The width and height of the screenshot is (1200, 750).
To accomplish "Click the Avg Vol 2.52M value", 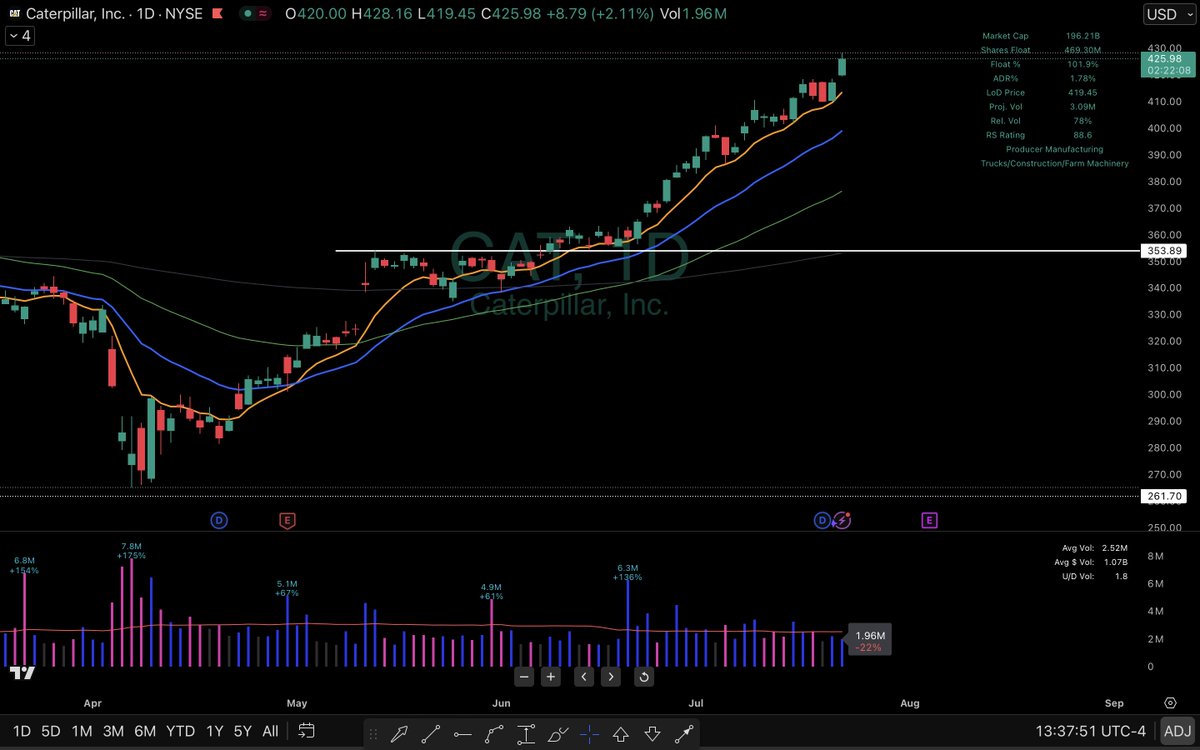I will (1114, 548).
